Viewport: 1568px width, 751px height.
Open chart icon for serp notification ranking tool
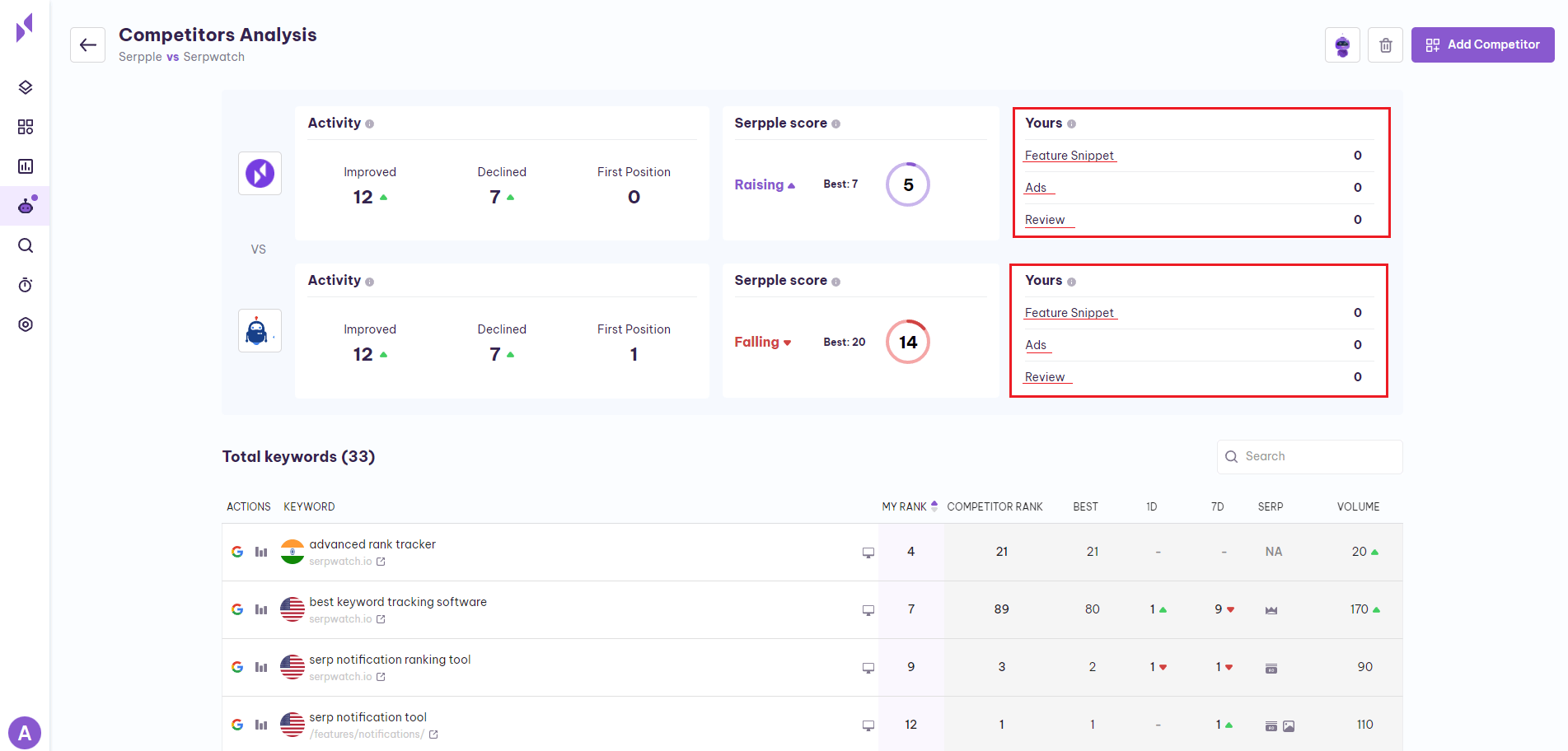click(x=261, y=667)
